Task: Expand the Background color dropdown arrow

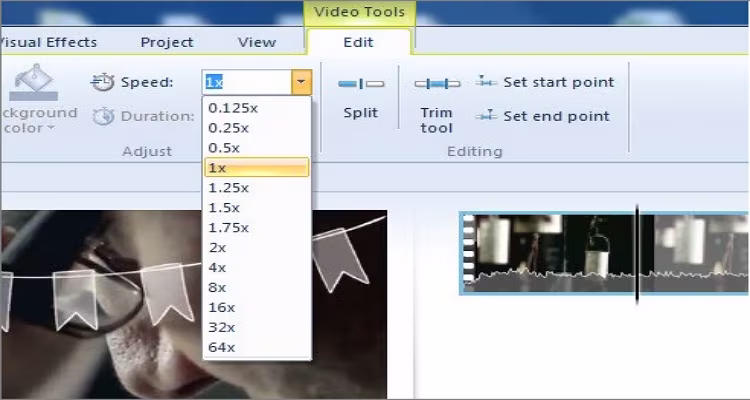Action: tap(51, 128)
